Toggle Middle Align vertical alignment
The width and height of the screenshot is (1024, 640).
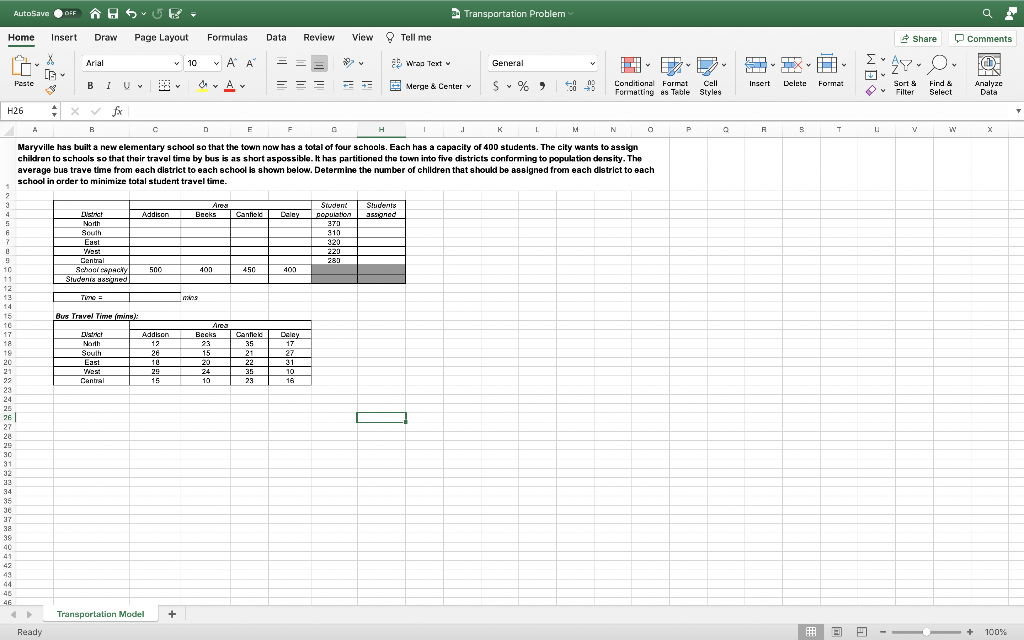pos(300,63)
